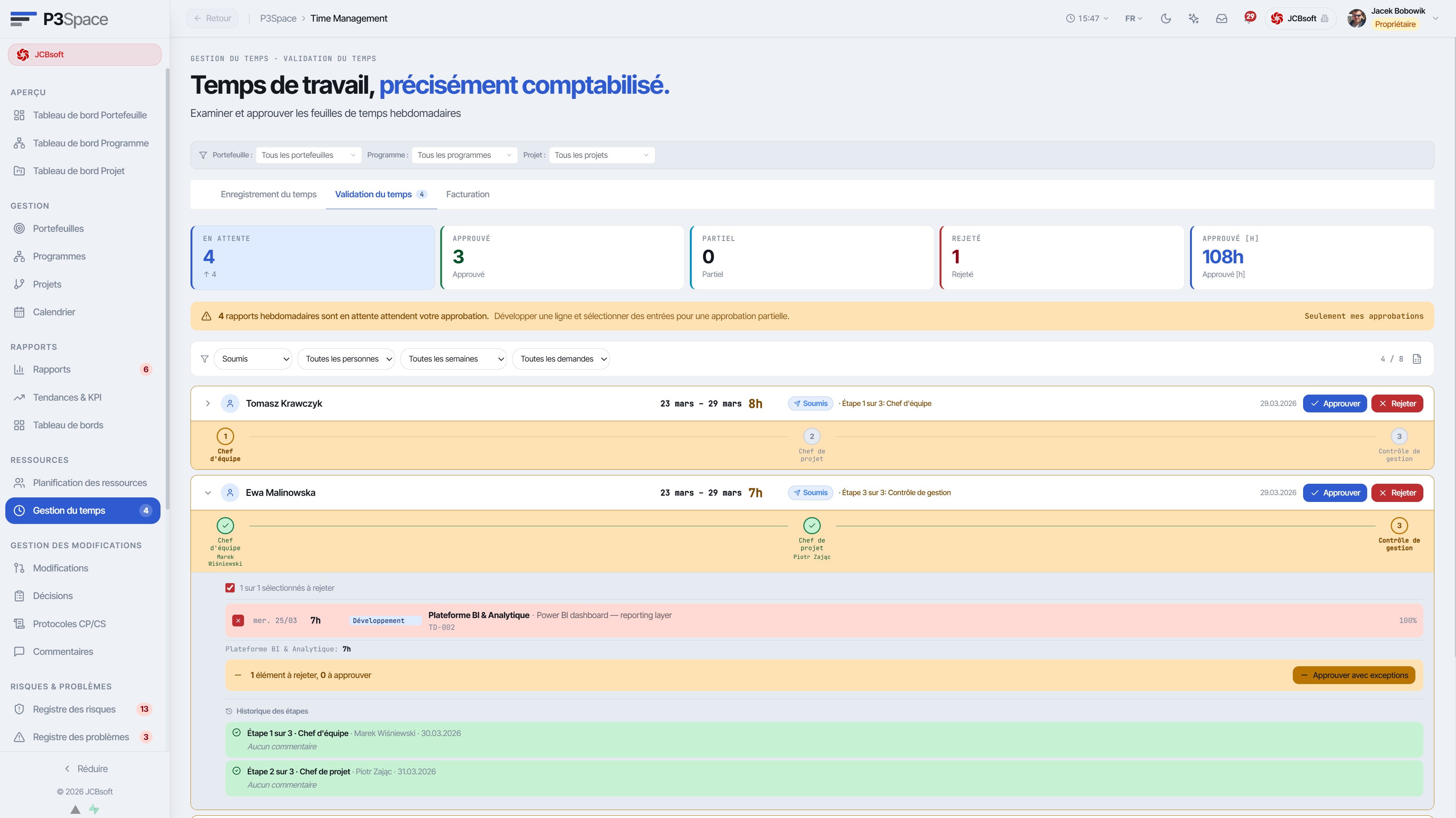Screen dimensions: 1456x818
Task: Select the 'Rejeté' summary card
Action: point(1061,258)
